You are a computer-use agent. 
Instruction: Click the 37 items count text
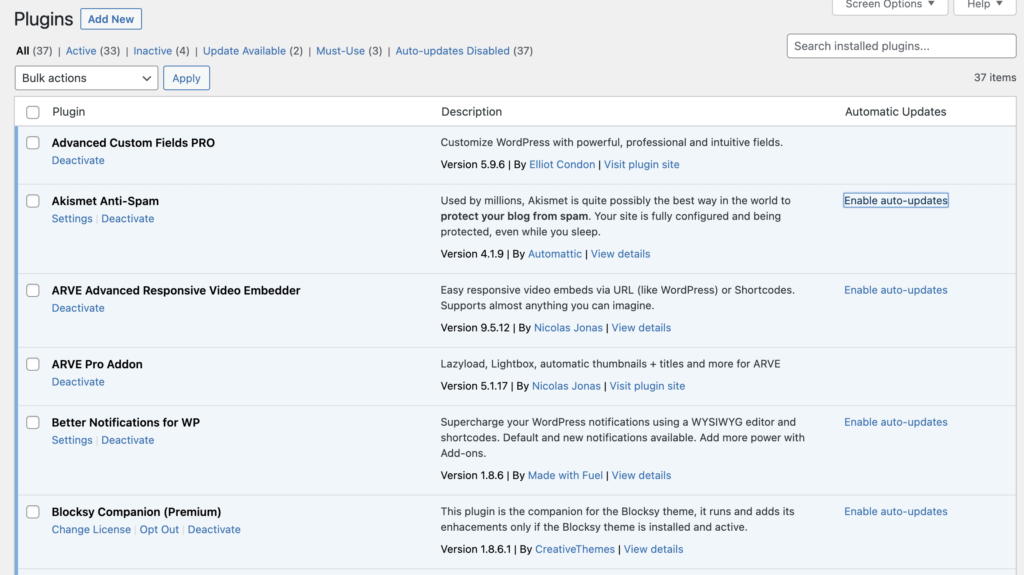pyautogui.click(x=995, y=77)
